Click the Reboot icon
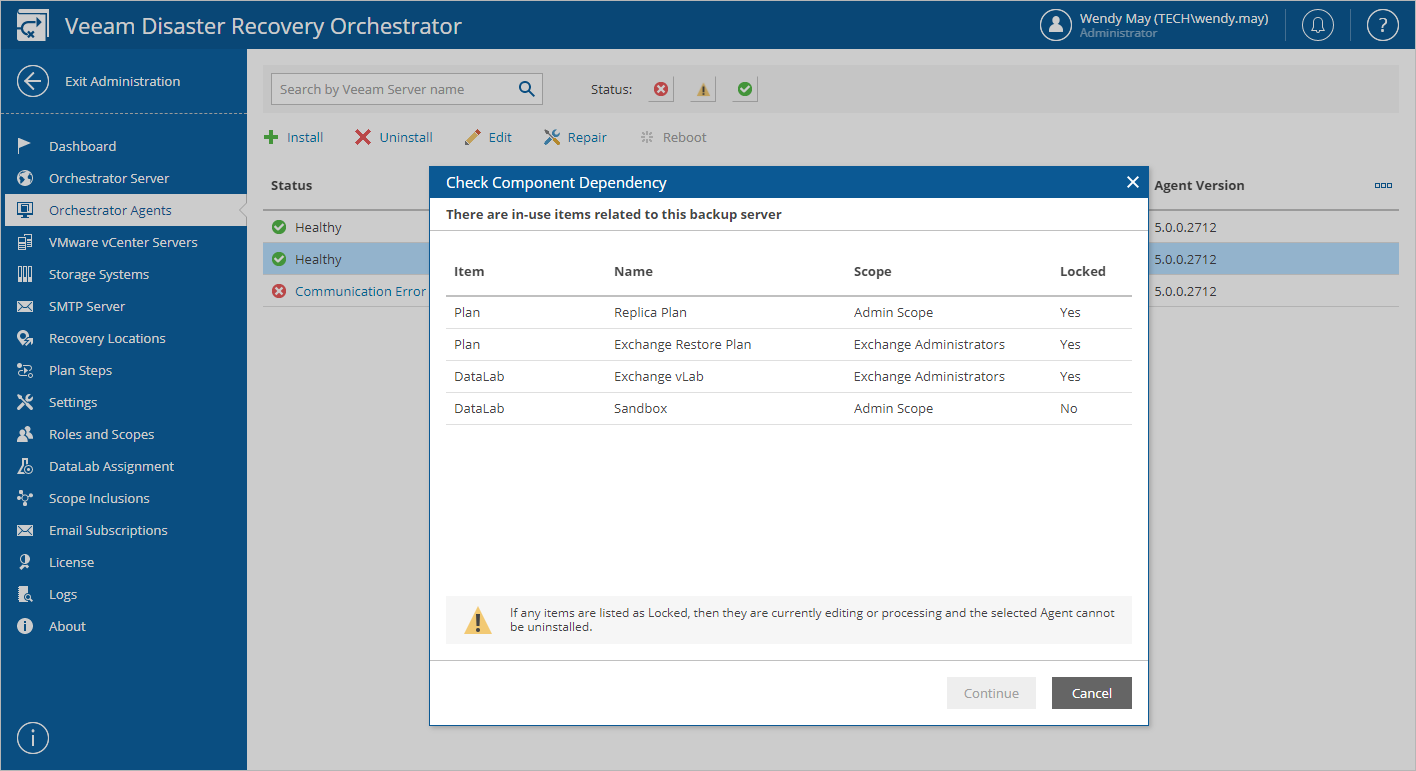 [647, 137]
